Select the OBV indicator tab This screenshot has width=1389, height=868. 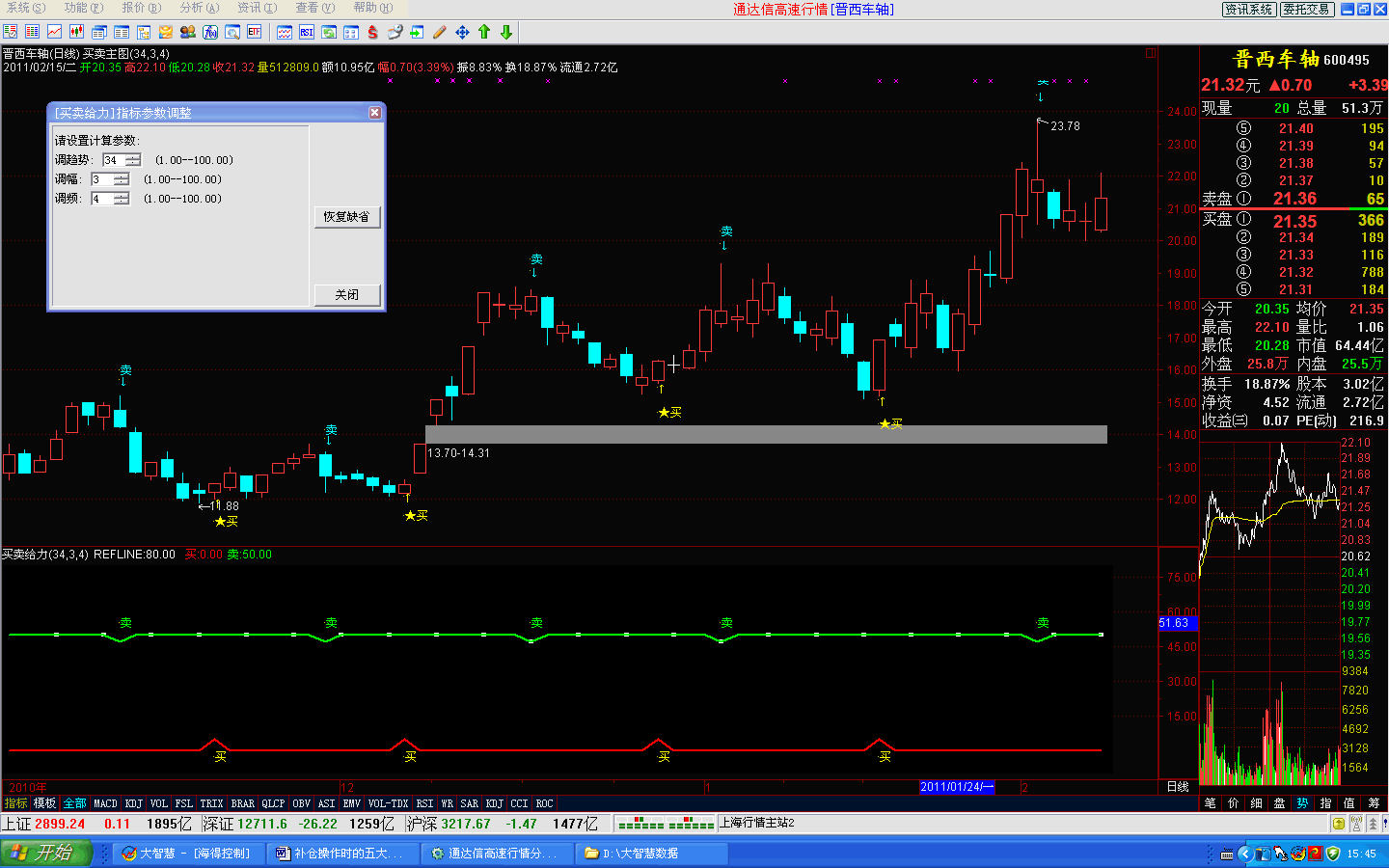(x=302, y=803)
